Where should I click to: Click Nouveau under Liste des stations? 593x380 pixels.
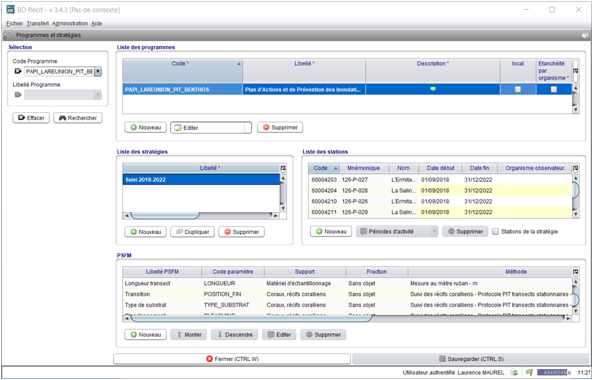click(331, 231)
